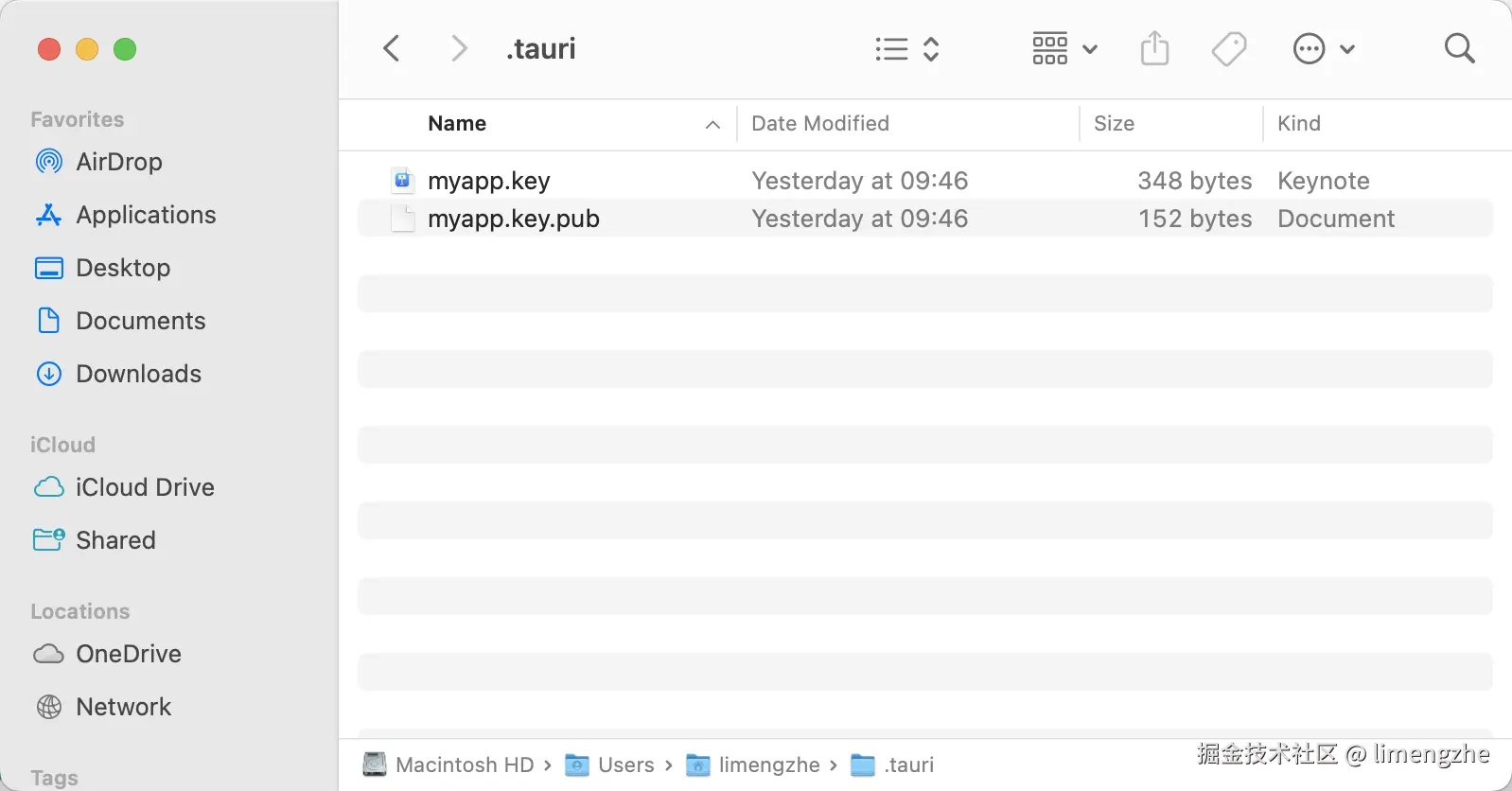1512x791 pixels.
Task: Click the back navigation arrow
Action: point(392,48)
